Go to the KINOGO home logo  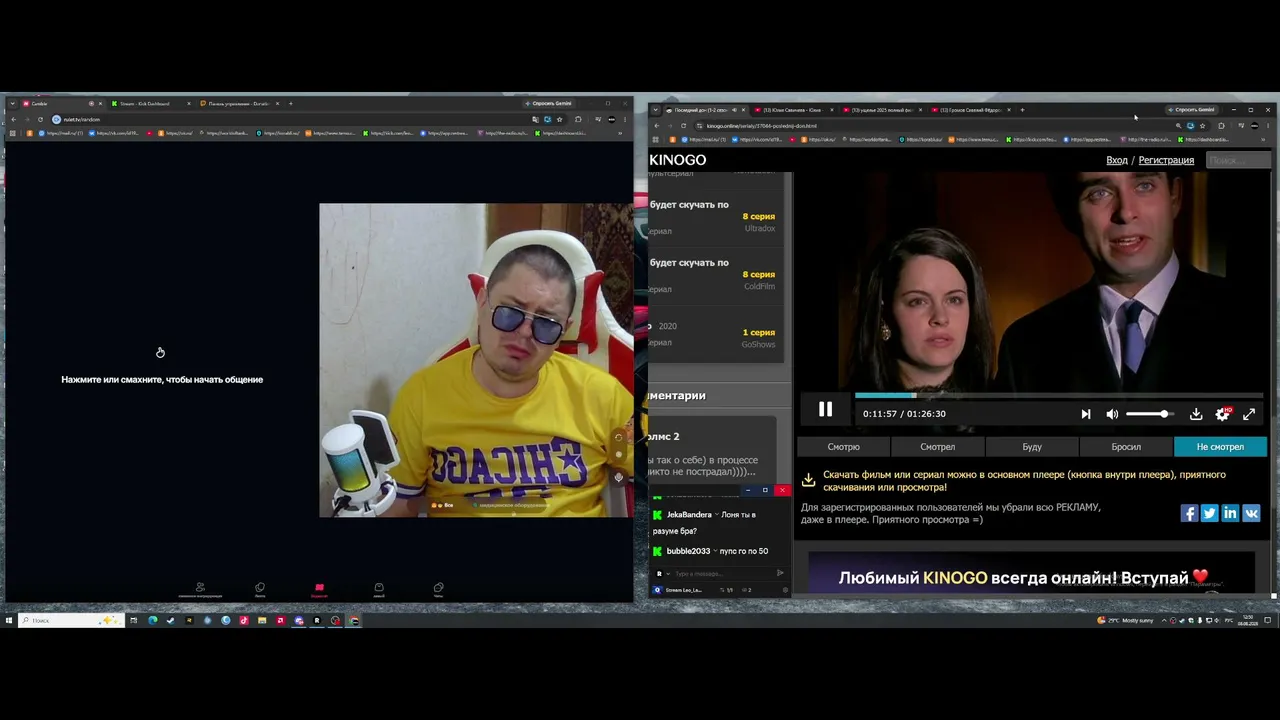click(x=678, y=160)
